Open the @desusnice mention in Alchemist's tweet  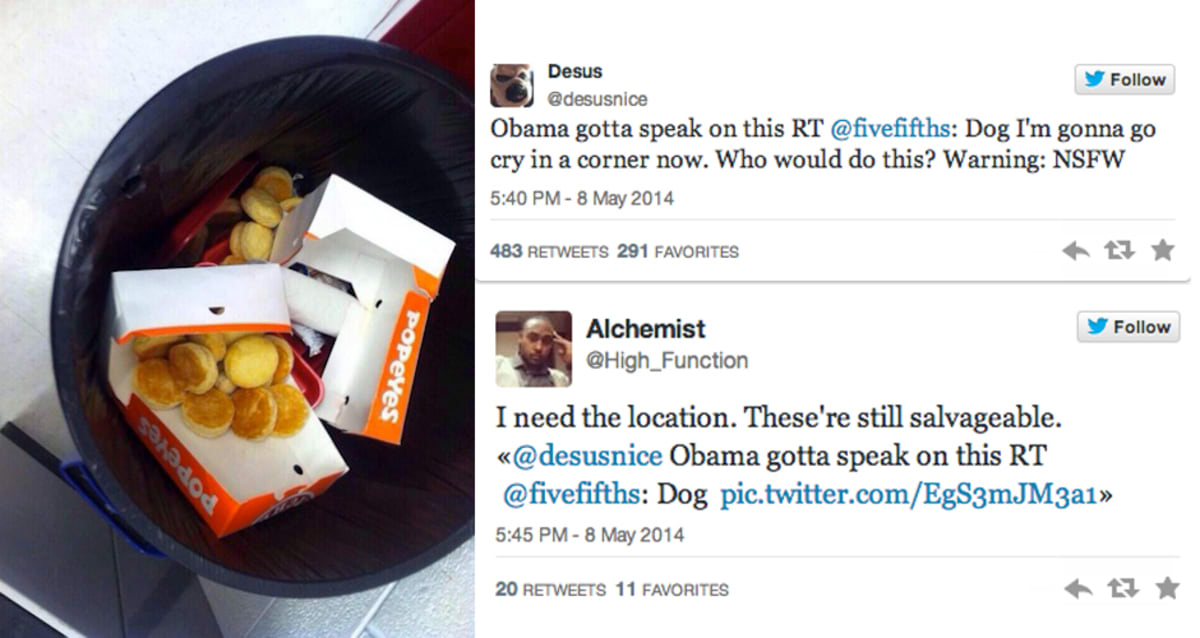(587, 456)
